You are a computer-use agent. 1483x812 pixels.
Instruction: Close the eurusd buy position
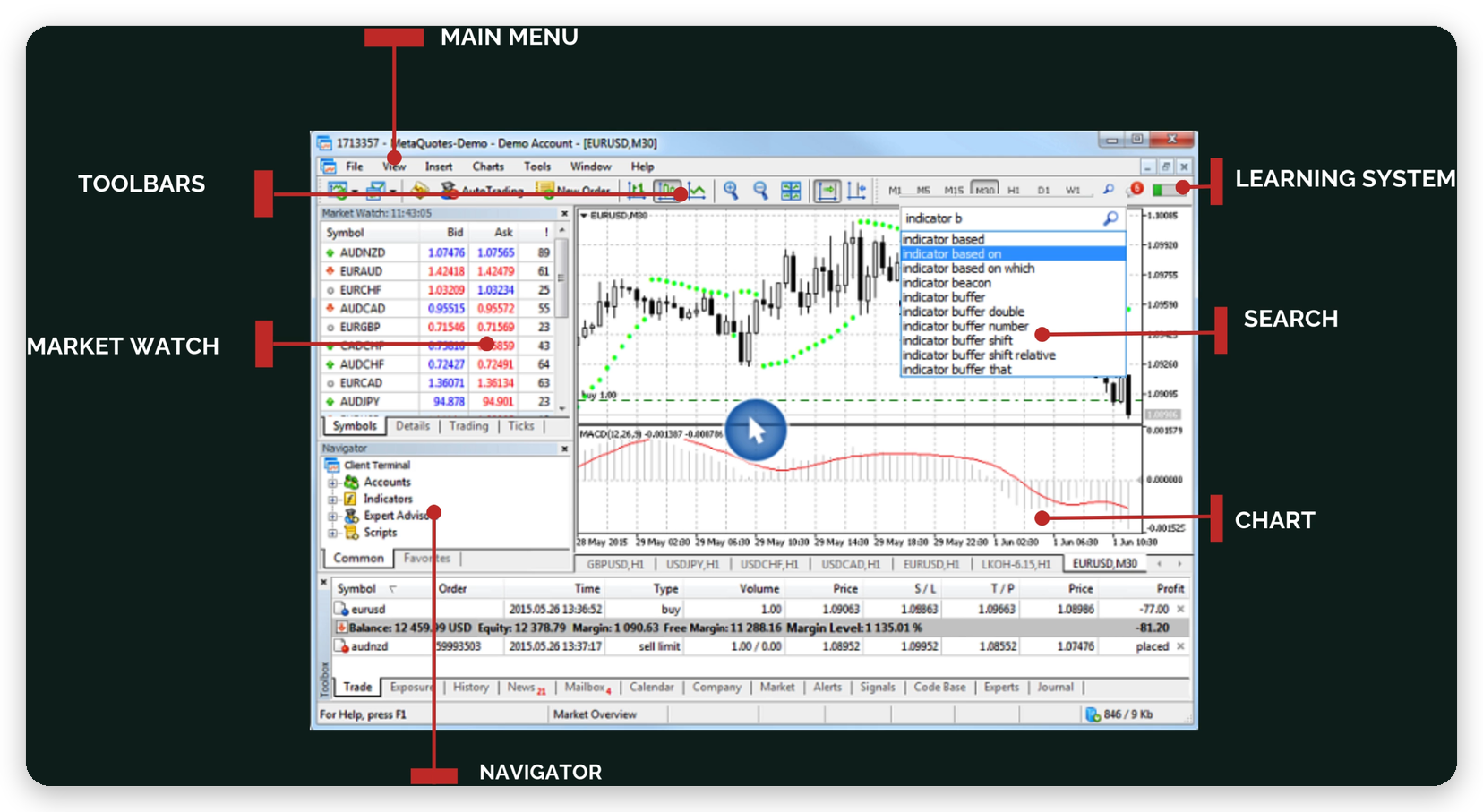pyautogui.click(x=1180, y=610)
